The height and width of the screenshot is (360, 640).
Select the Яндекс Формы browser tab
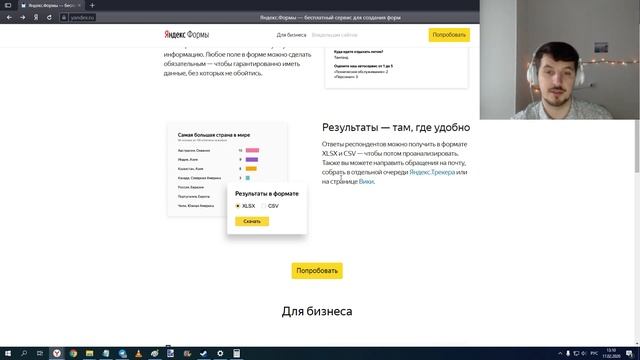51,5
